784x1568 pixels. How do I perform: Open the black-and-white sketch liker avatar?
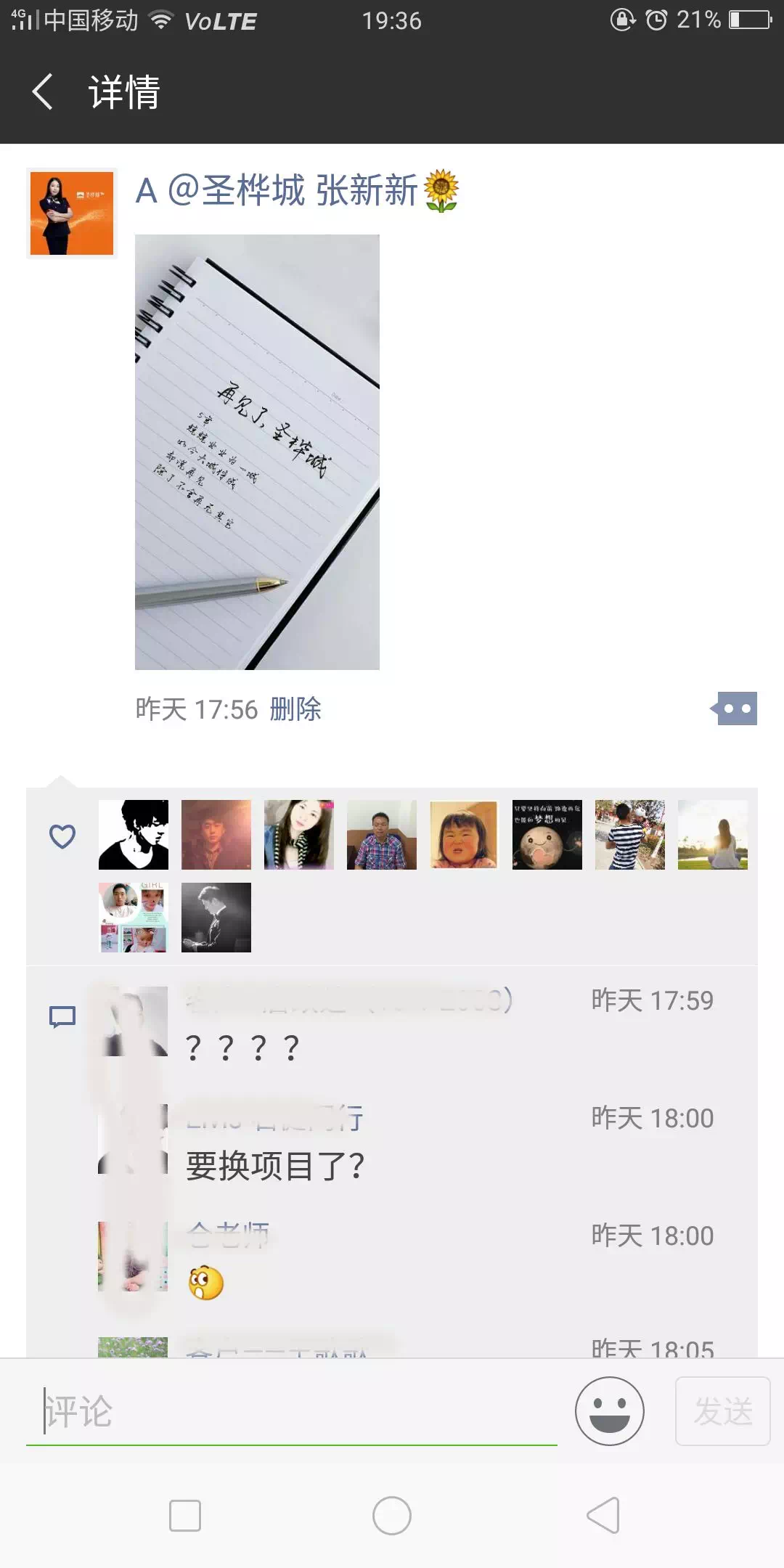[x=134, y=835]
